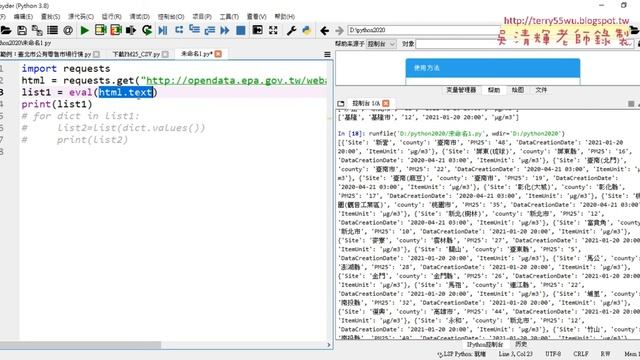Click the debug step return icon

pos(210,30)
